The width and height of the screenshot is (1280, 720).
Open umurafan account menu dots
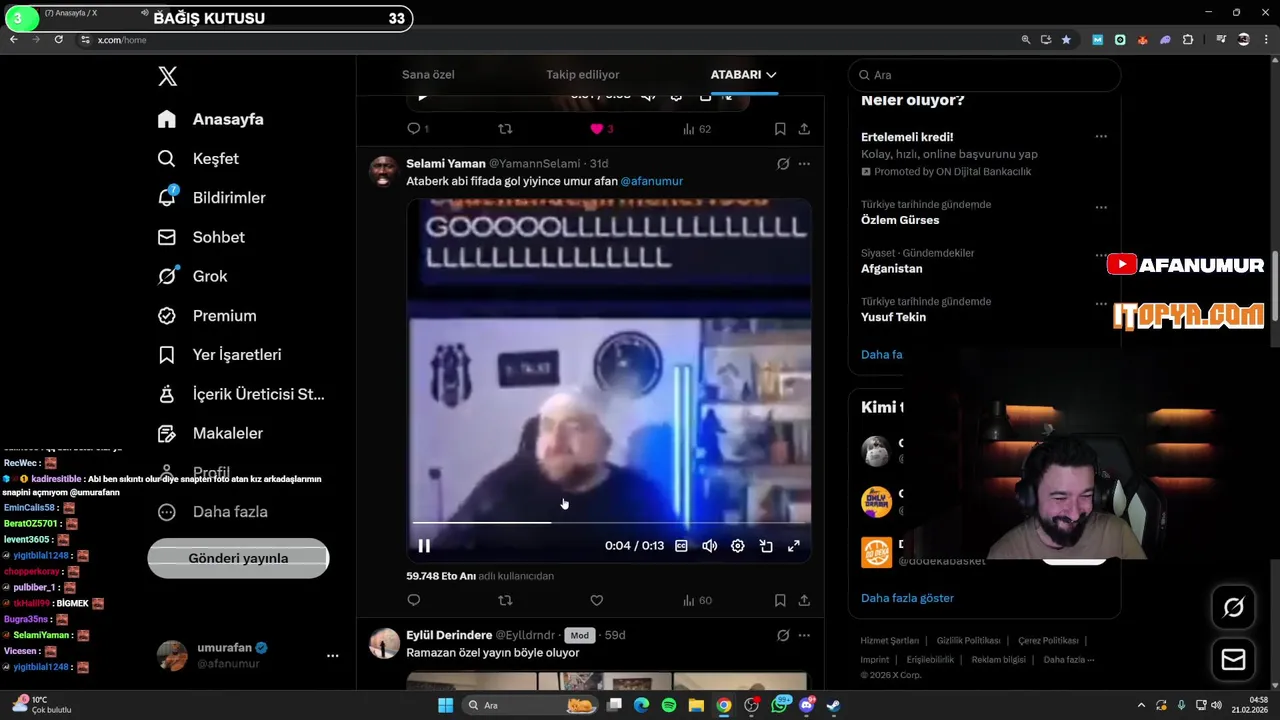(332, 656)
